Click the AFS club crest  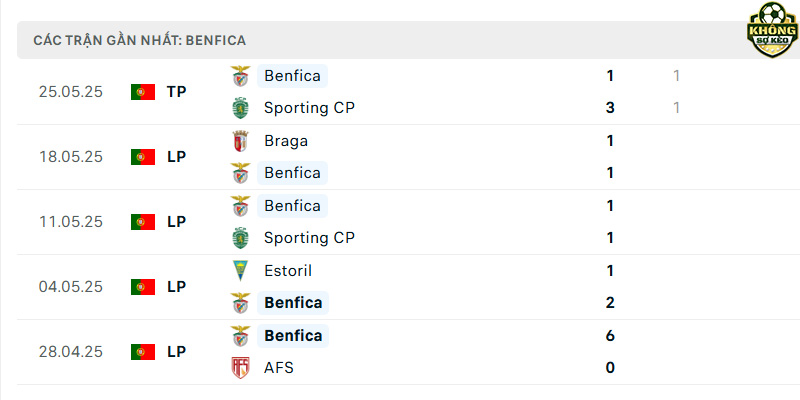[240, 368]
